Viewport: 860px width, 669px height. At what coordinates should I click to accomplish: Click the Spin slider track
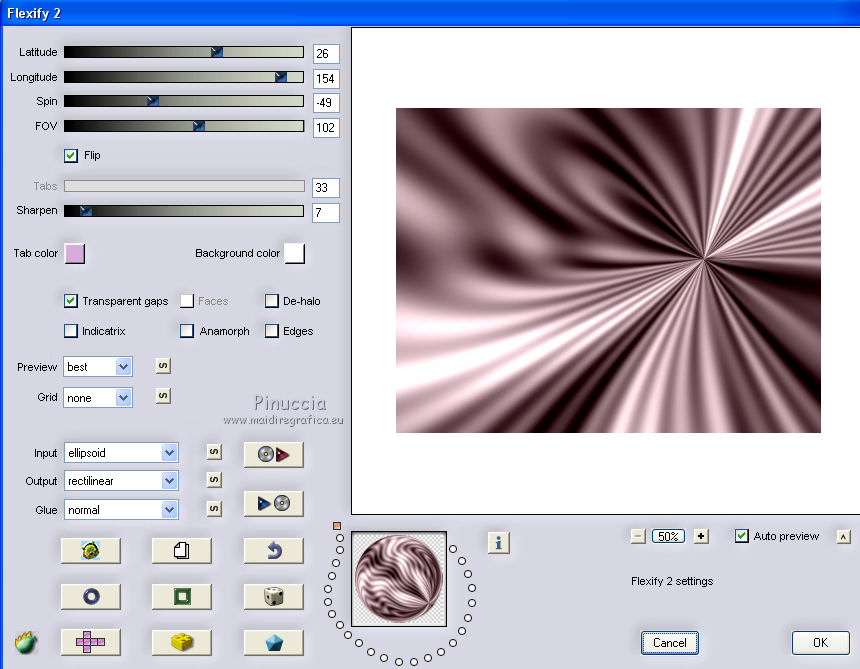[x=184, y=101]
